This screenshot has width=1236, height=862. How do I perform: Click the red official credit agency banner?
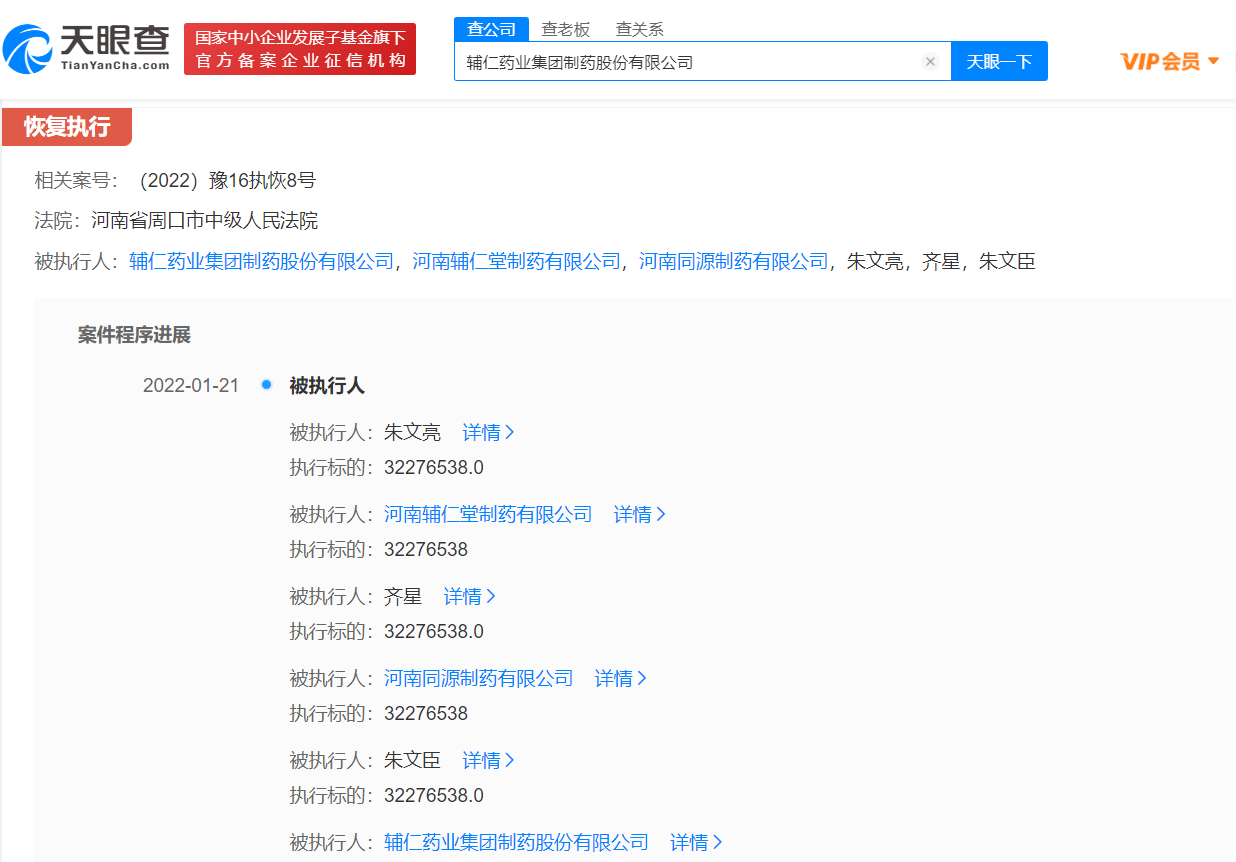[300, 49]
